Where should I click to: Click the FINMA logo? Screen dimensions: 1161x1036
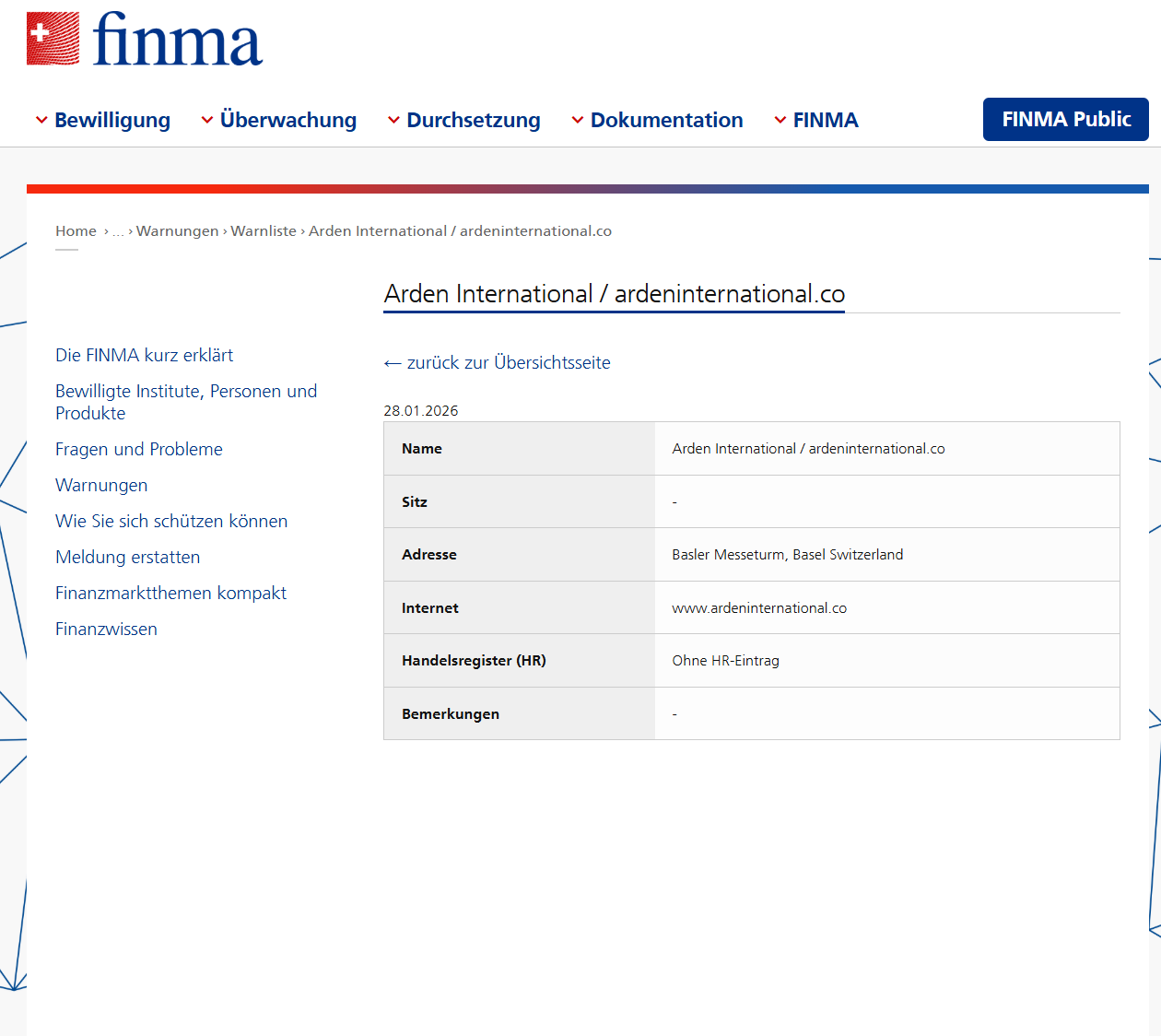[145, 40]
